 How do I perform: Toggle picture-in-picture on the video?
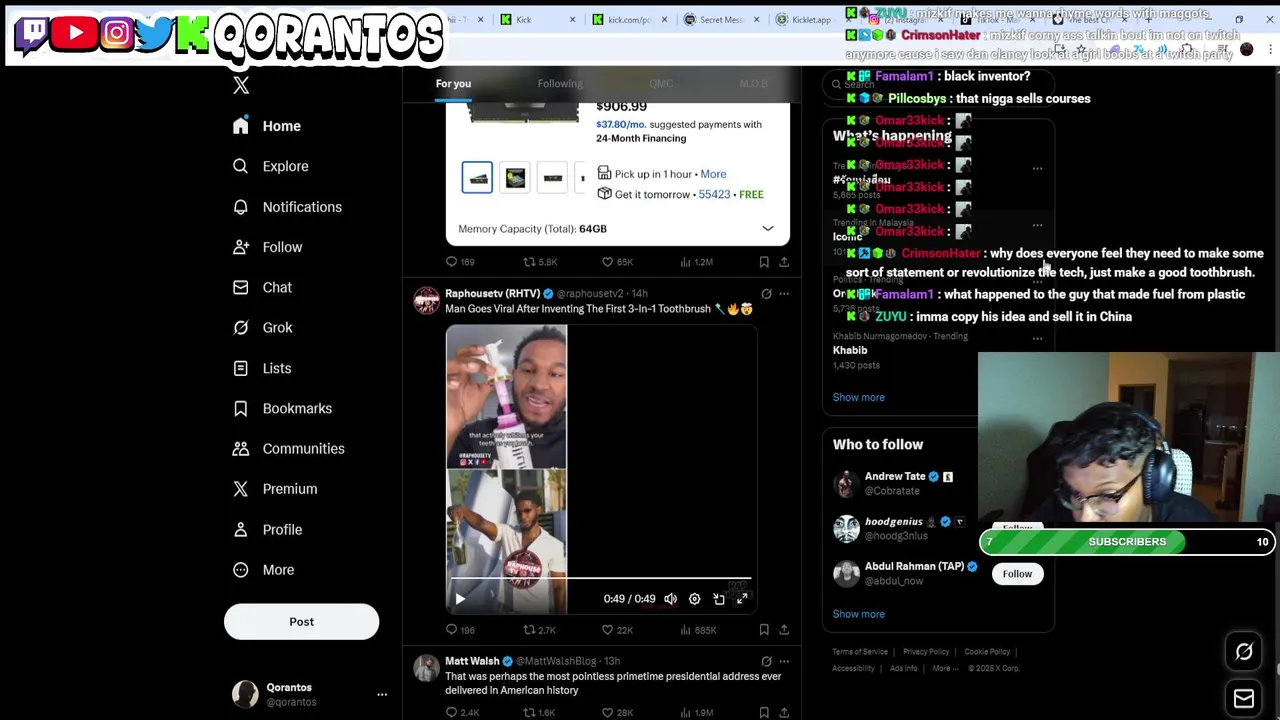pyautogui.click(x=718, y=599)
